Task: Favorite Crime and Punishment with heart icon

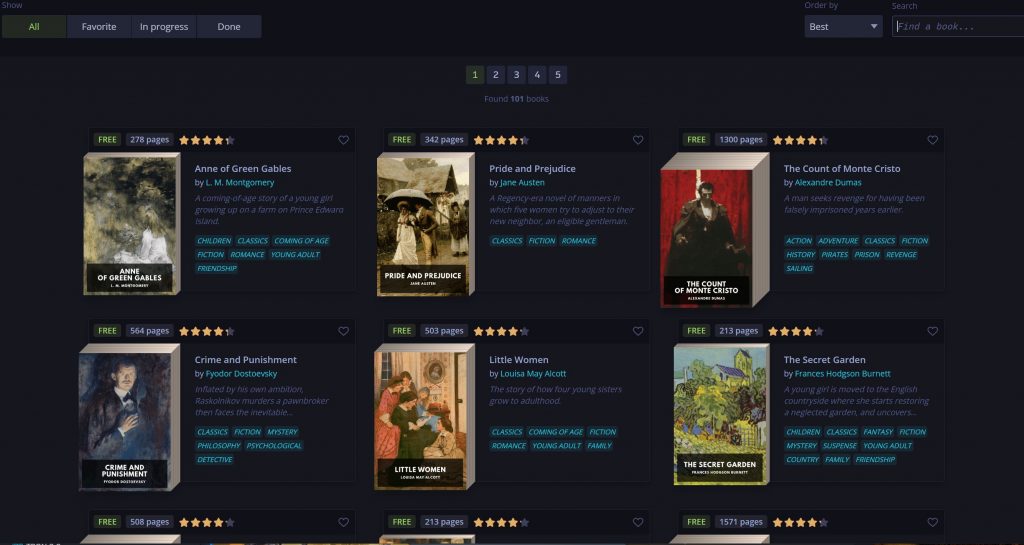Action: coord(344,331)
